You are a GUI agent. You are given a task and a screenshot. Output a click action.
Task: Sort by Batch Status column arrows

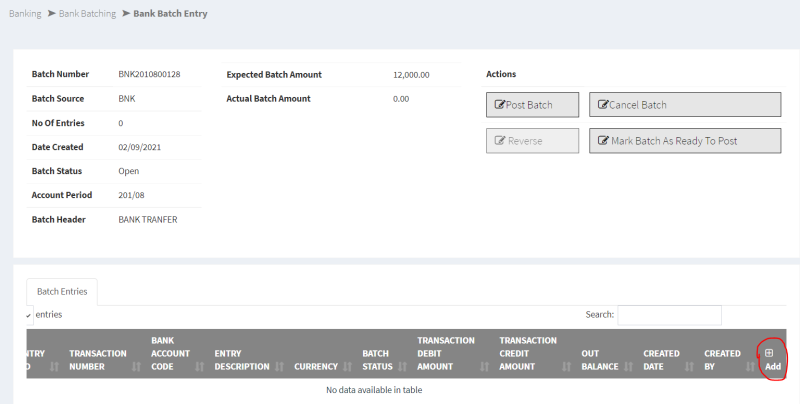click(x=404, y=367)
